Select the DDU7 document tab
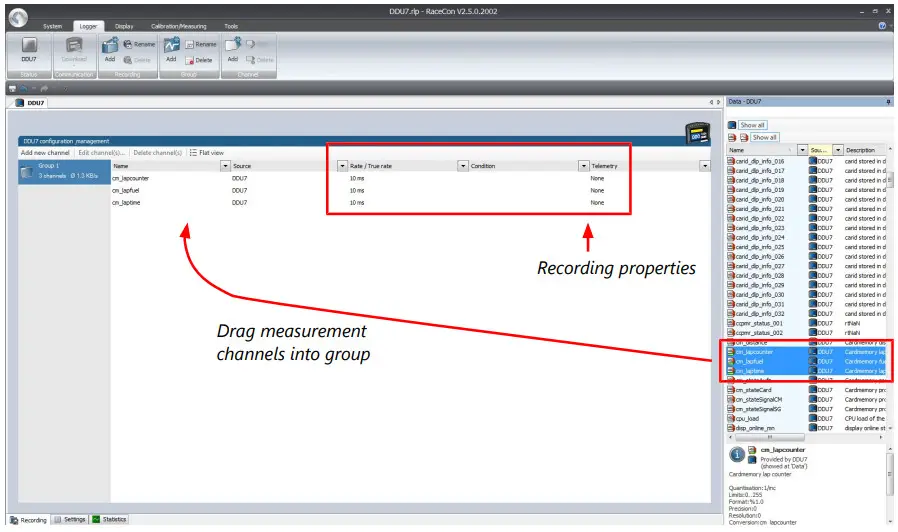This screenshot has height=532, width=898. [31, 103]
